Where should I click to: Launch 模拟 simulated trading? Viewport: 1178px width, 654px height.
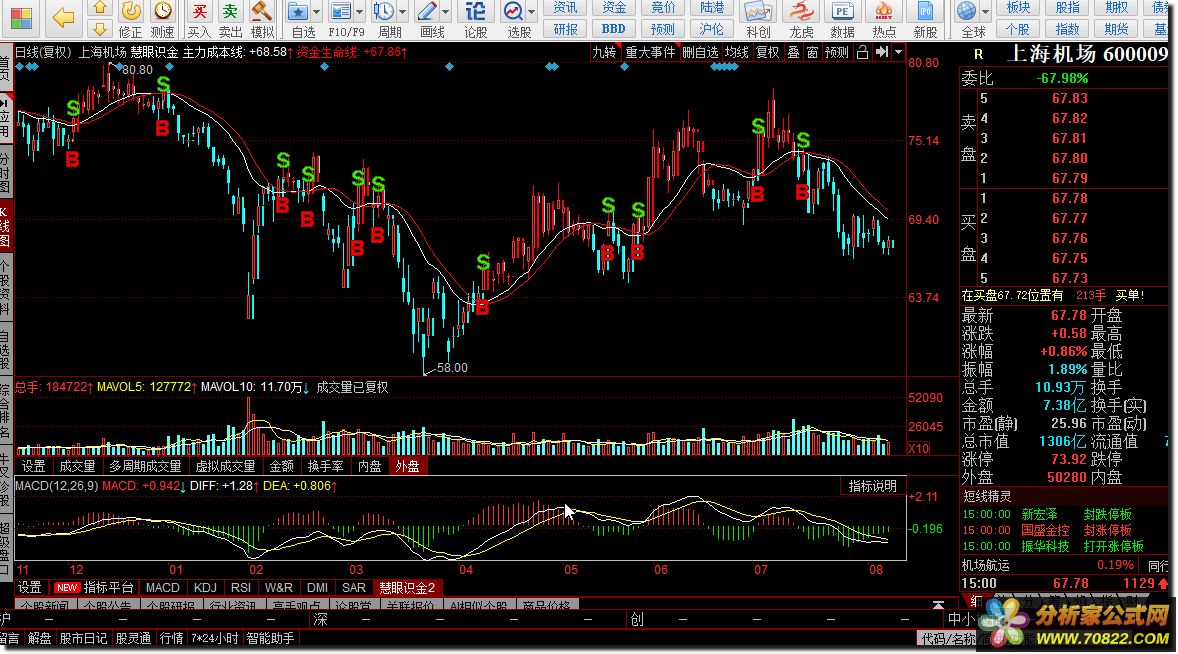point(261,20)
